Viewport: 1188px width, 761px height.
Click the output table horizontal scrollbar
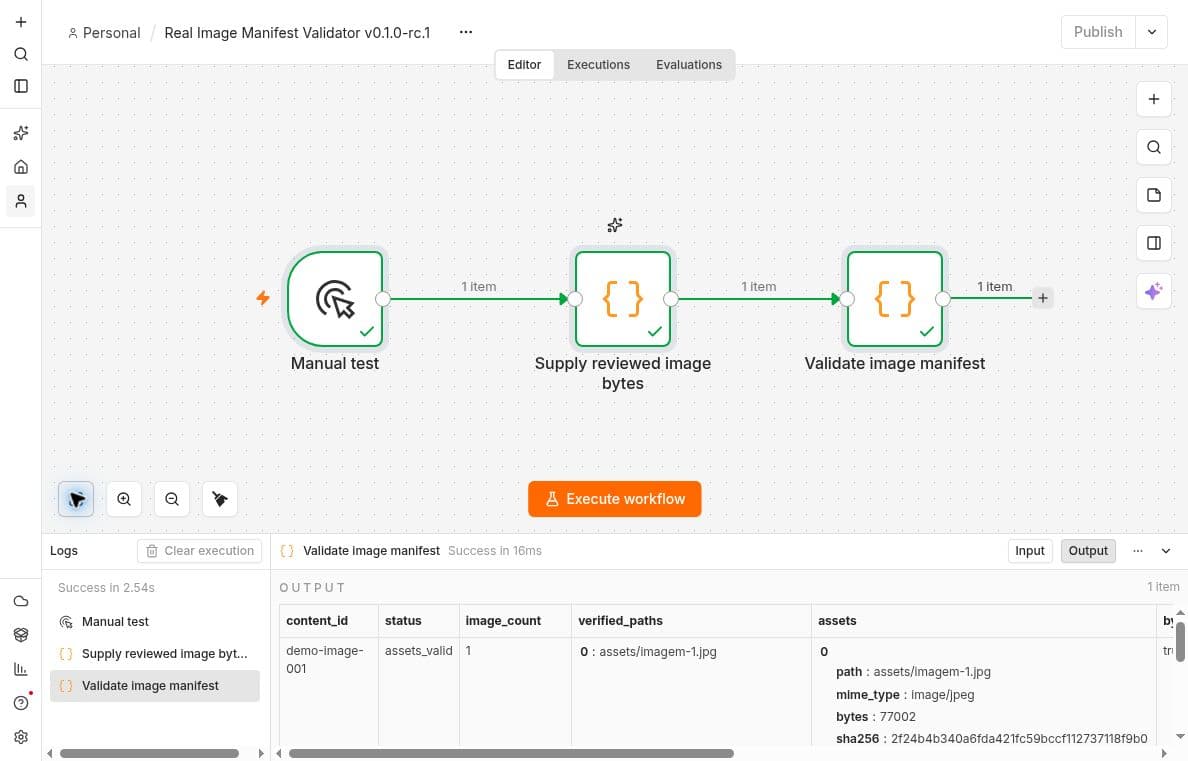pos(511,753)
